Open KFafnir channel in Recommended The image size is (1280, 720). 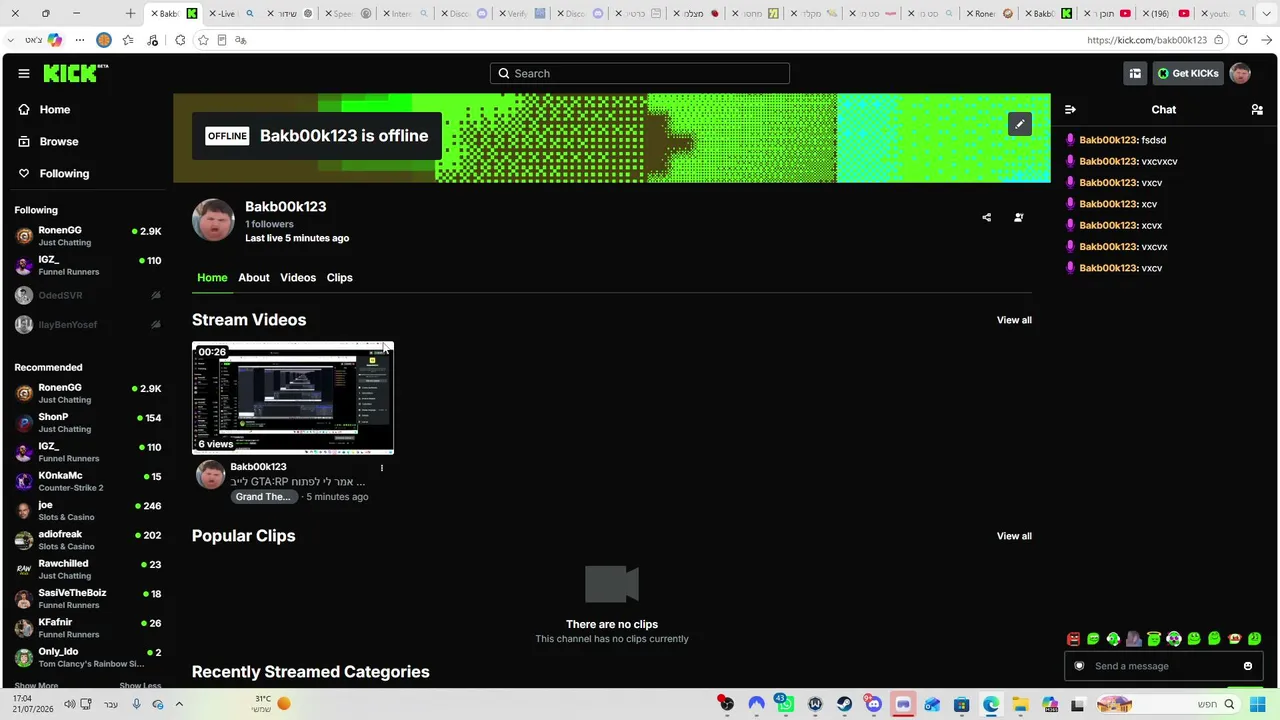pos(88,628)
